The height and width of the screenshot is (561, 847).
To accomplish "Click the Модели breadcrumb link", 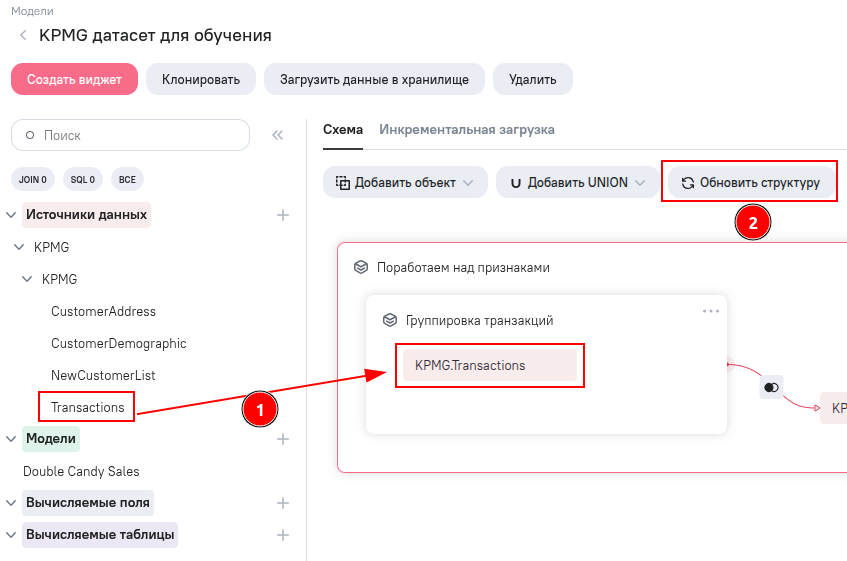I will [x=32, y=11].
